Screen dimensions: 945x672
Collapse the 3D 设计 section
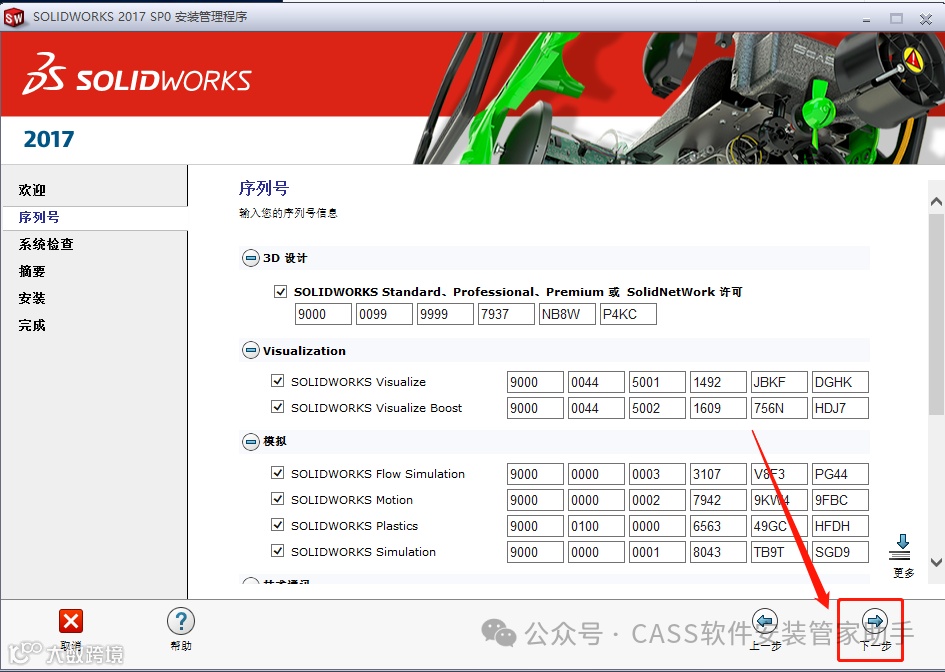tap(251, 258)
